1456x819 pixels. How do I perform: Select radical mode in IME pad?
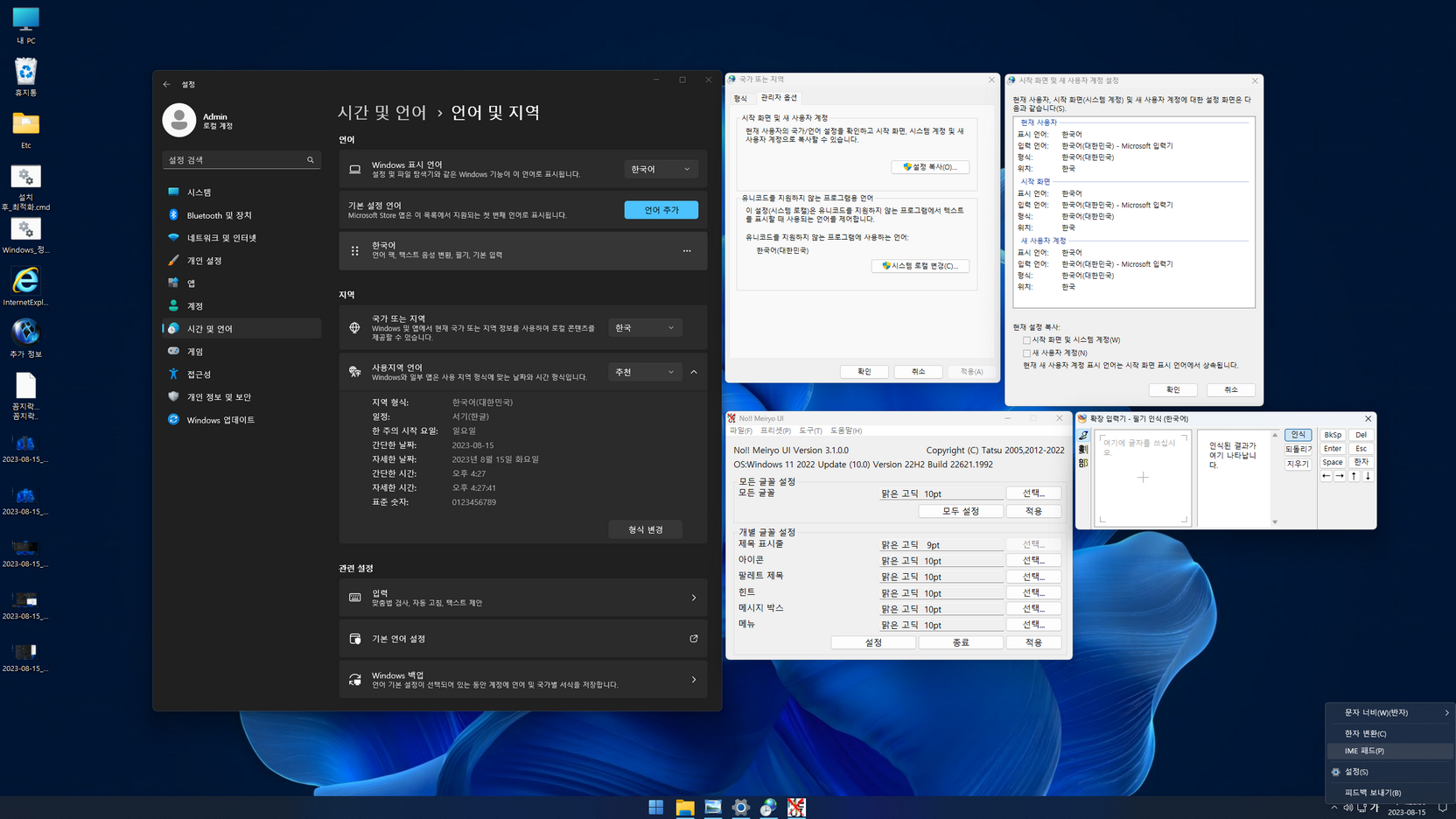[1083, 463]
